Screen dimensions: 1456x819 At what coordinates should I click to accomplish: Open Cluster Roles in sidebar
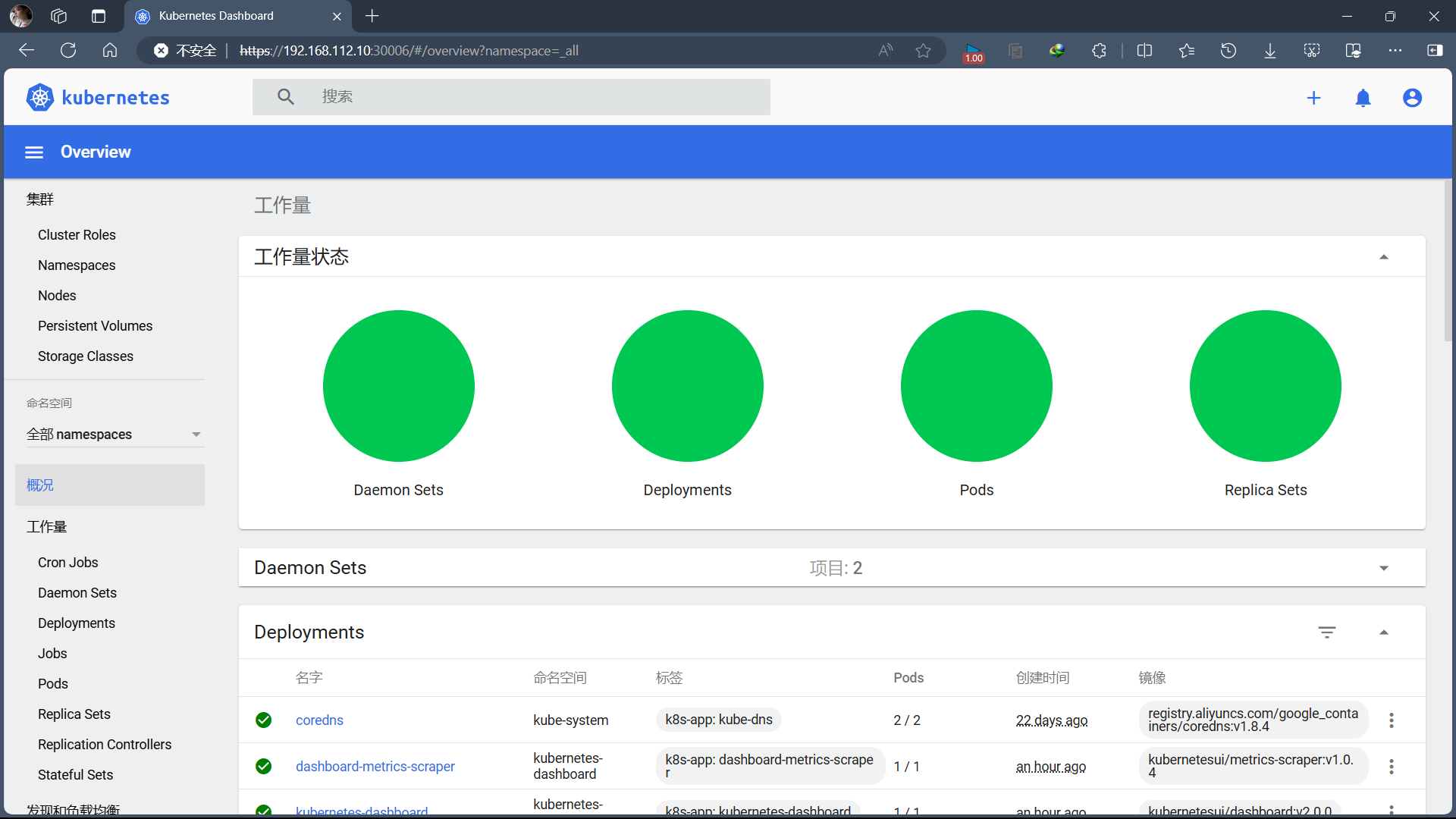pos(77,235)
